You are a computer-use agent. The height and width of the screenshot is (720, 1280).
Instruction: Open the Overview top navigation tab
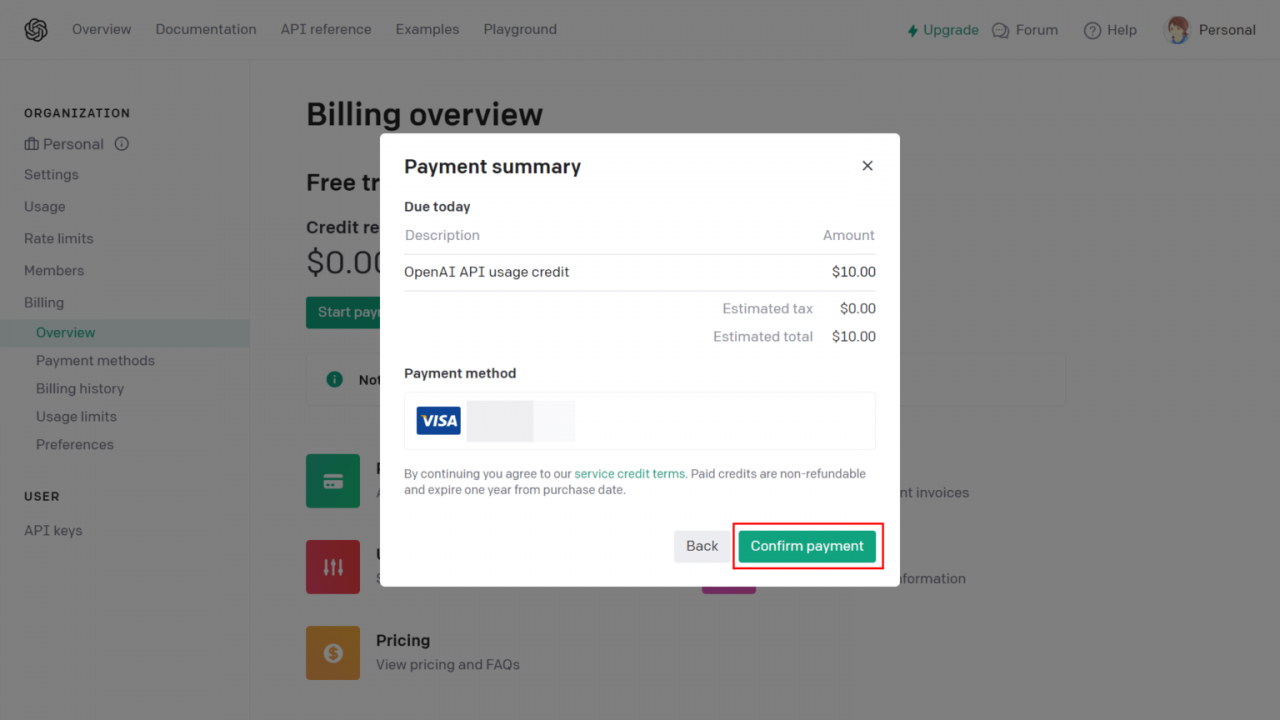click(x=101, y=30)
